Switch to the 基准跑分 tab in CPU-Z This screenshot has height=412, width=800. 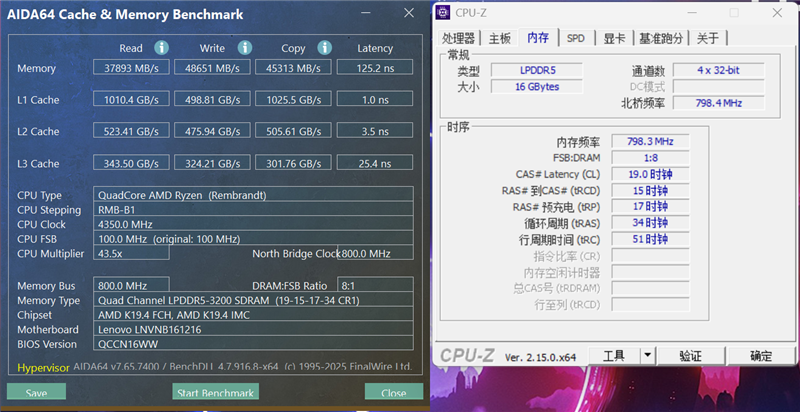tap(661, 38)
